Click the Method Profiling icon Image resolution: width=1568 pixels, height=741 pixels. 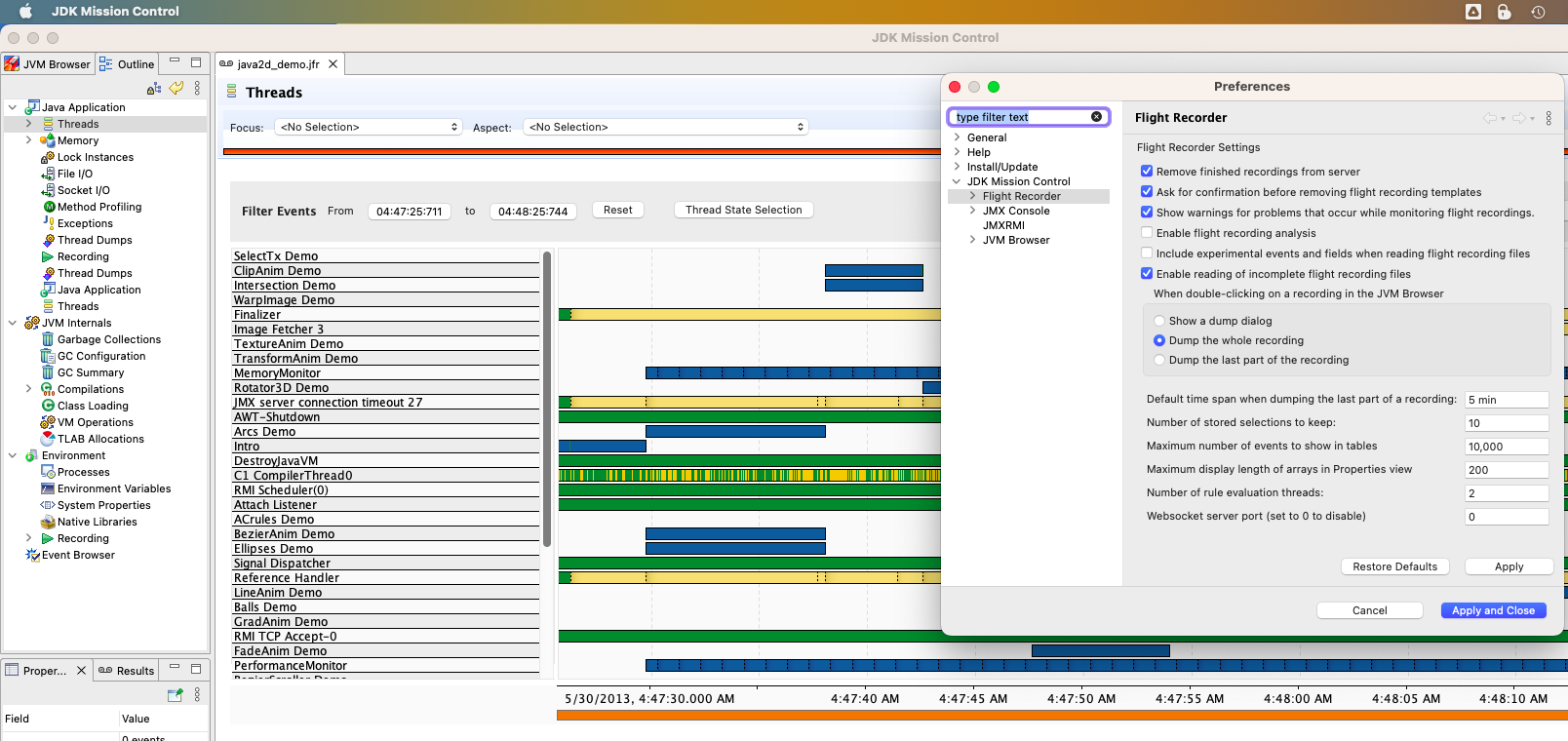point(49,207)
